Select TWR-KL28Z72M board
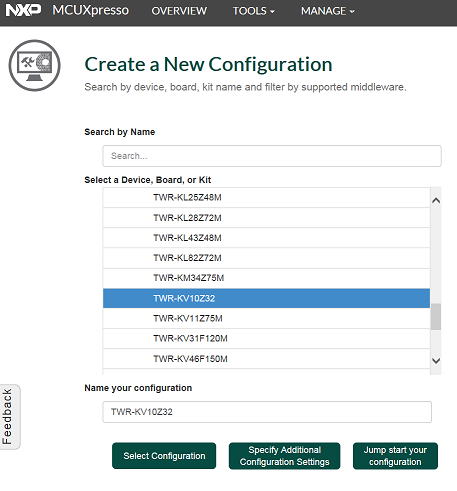 pos(266,218)
